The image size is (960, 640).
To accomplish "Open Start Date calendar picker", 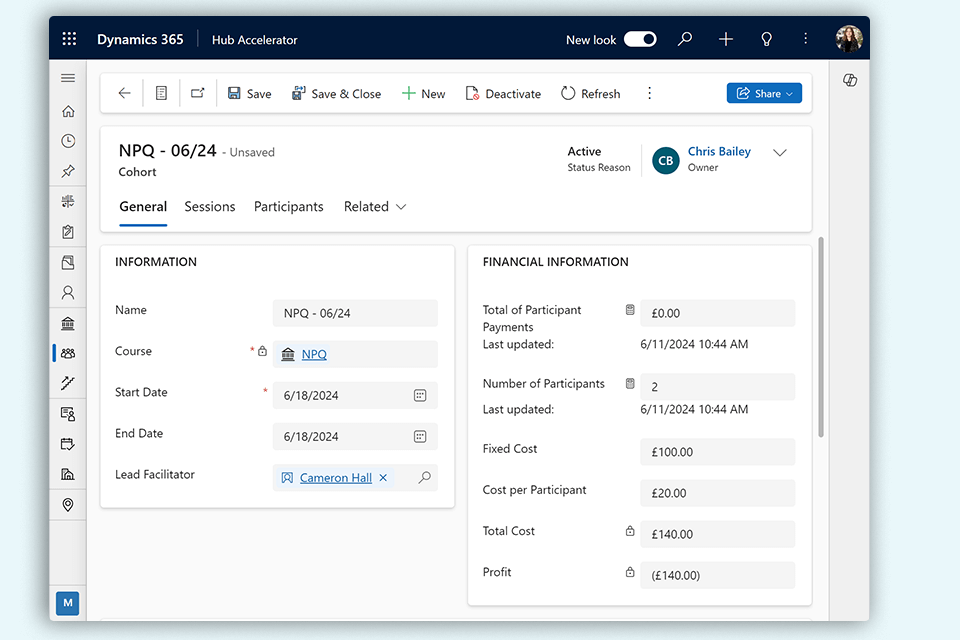I will point(420,395).
